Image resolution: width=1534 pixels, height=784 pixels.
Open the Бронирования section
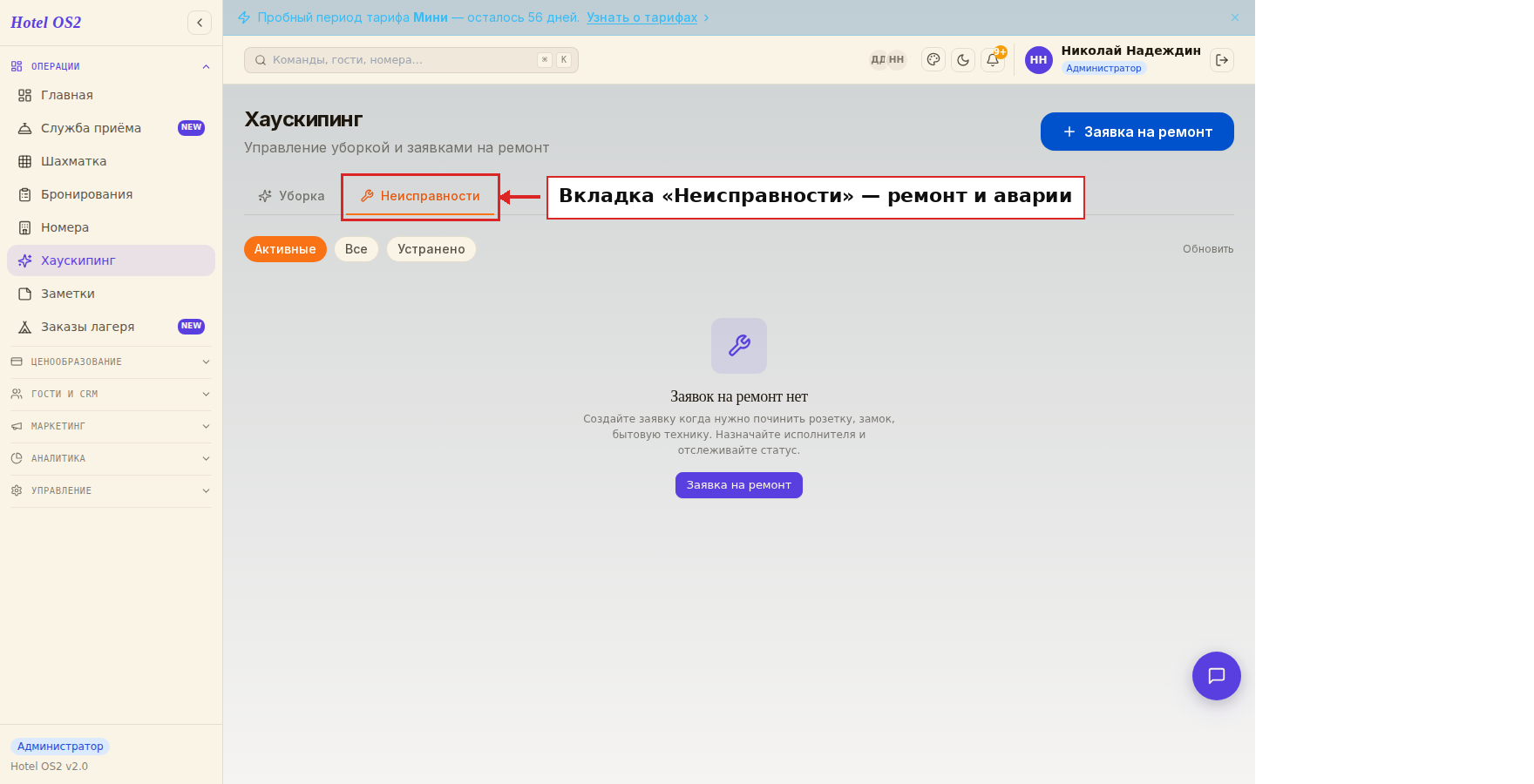[x=111, y=194]
